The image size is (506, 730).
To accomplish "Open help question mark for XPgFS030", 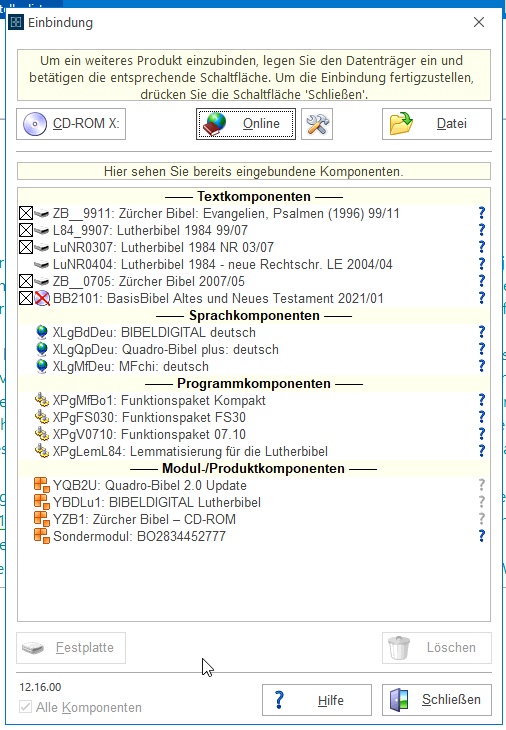I will coord(482,417).
